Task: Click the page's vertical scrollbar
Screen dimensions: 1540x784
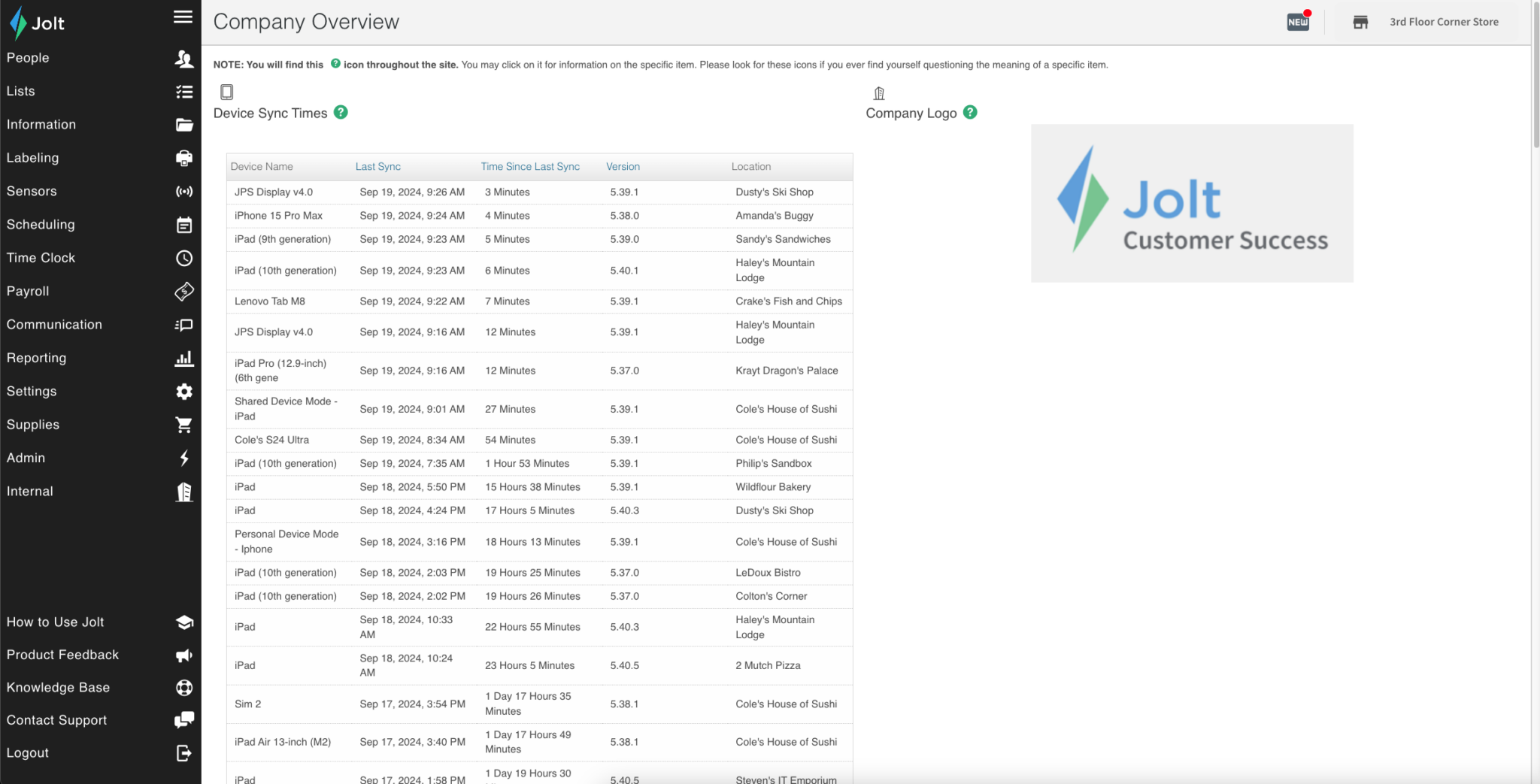Action: [1535, 75]
